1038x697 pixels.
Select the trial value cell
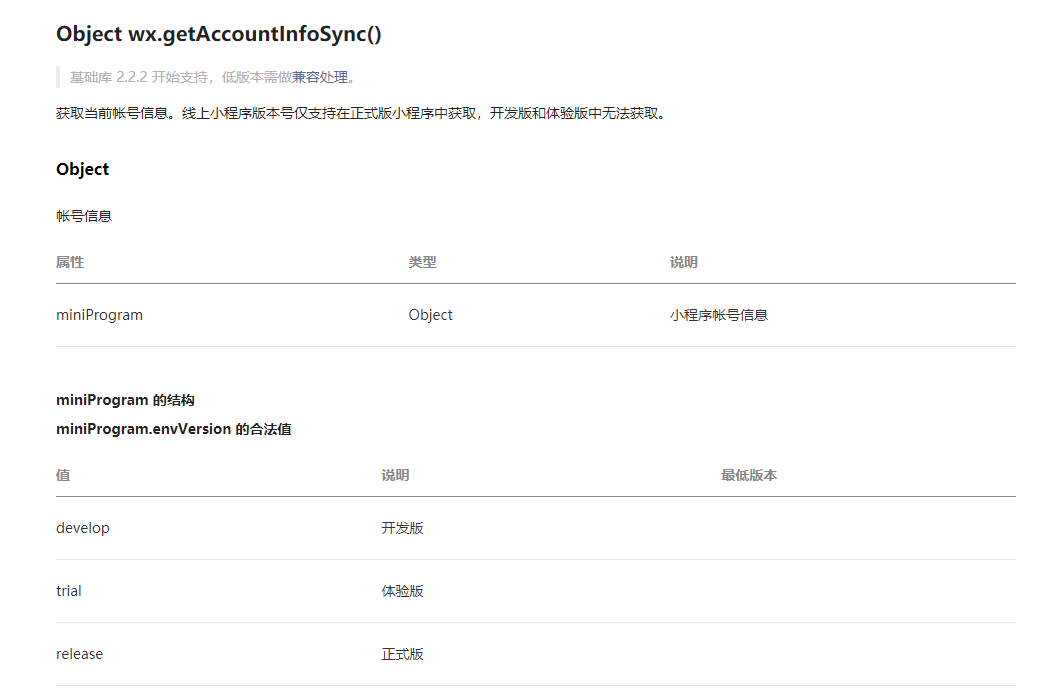(69, 591)
